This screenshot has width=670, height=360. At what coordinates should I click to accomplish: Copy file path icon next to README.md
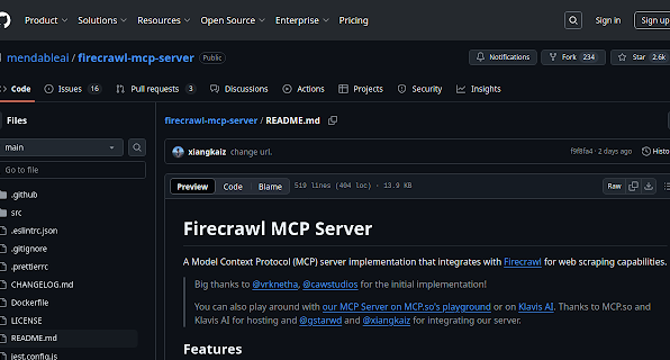[332, 121]
